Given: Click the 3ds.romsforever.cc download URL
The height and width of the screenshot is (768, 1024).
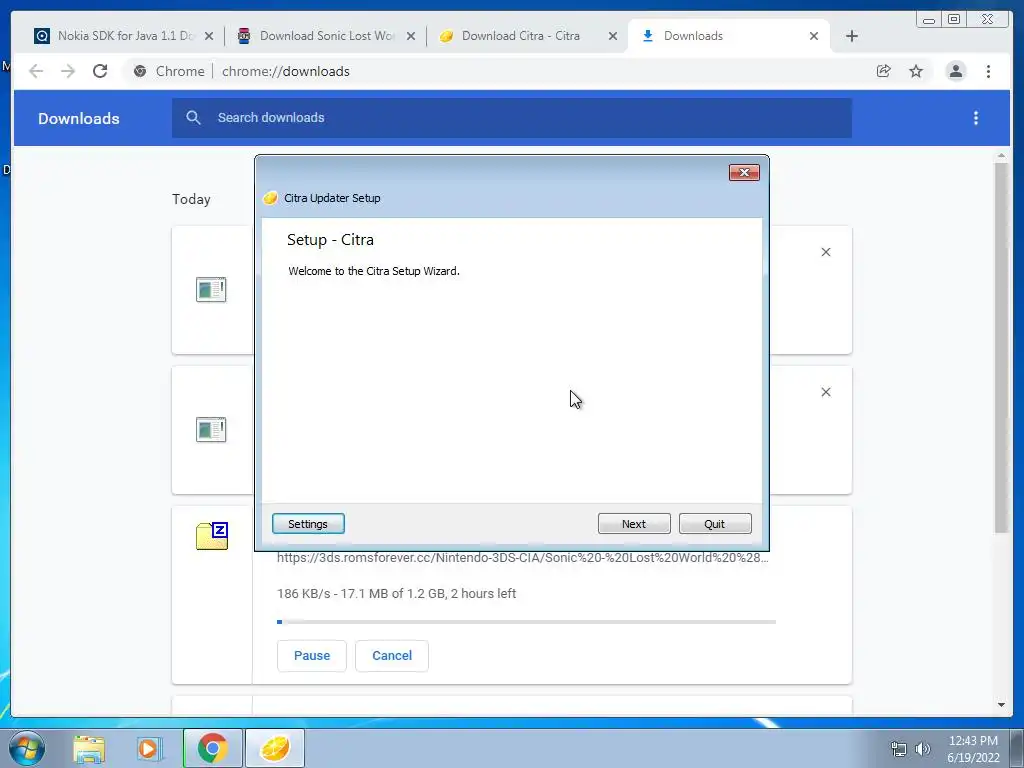Looking at the screenshot, I should (x=522, y=558).
